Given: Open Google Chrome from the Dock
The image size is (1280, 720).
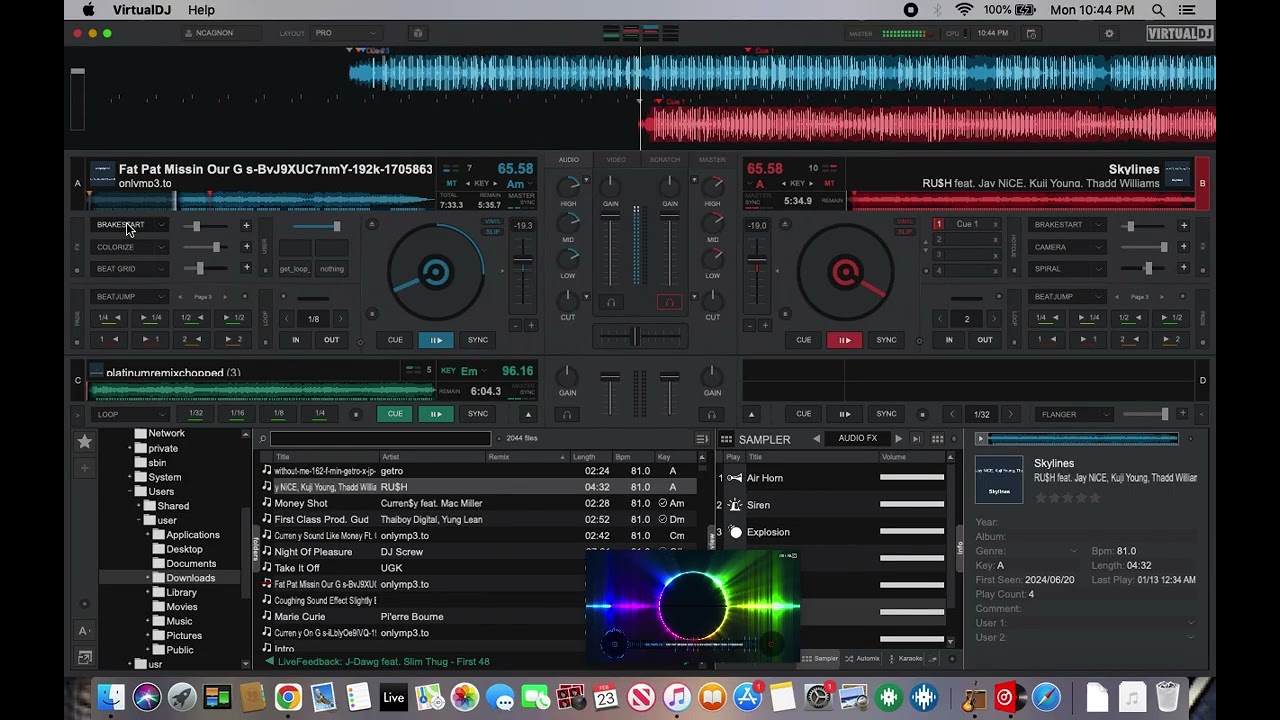Looking at the screenshot, I should point(288,697).
